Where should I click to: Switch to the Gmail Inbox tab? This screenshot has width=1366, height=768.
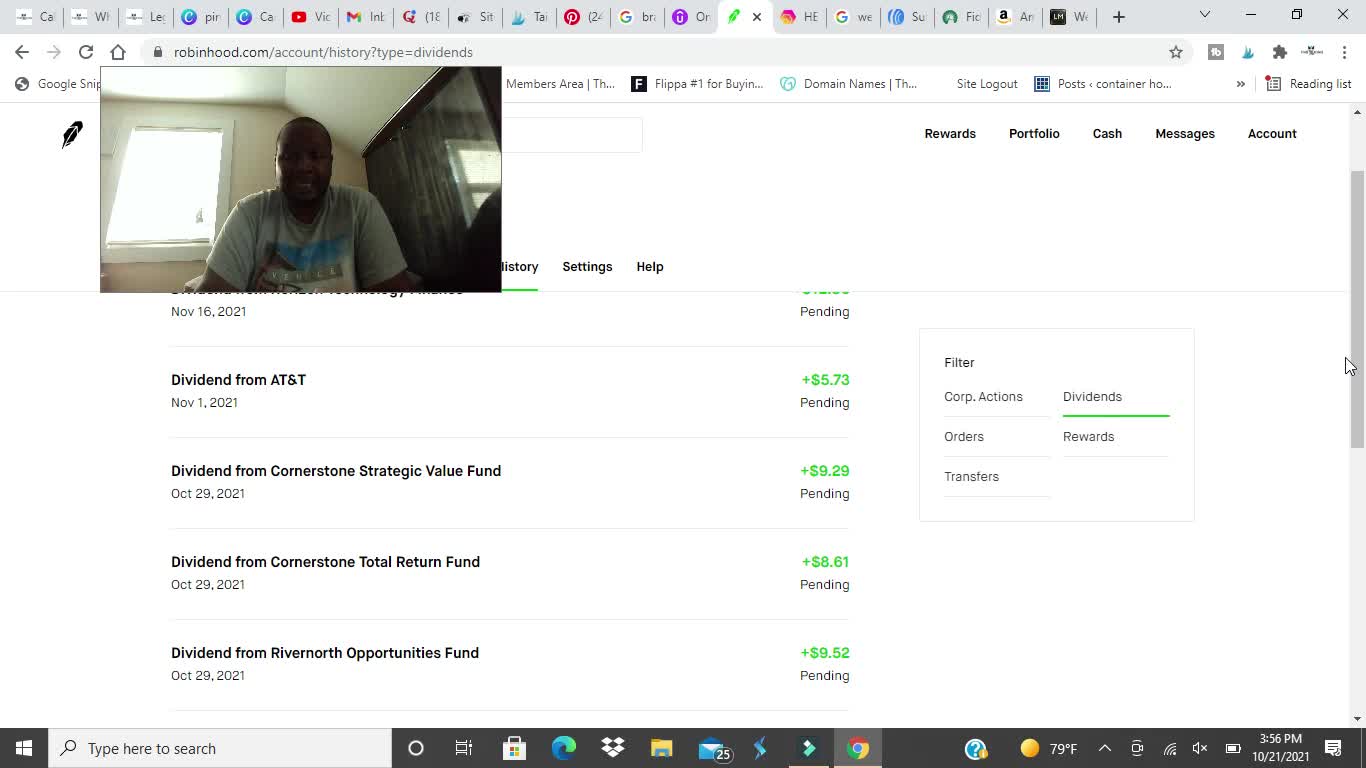coord(365,17)
